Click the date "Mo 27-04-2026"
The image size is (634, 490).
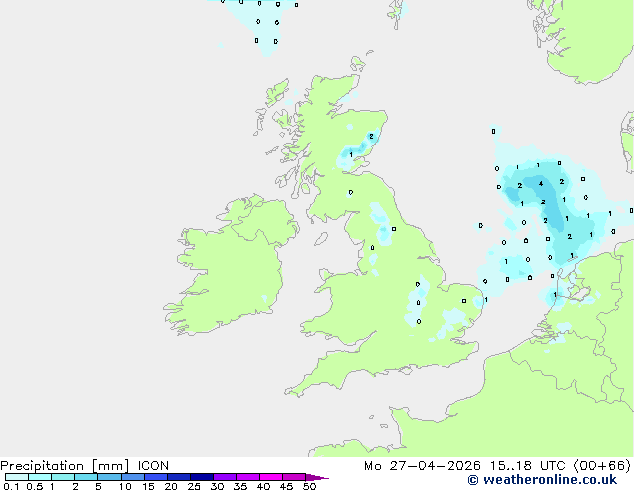coord(422,466)
